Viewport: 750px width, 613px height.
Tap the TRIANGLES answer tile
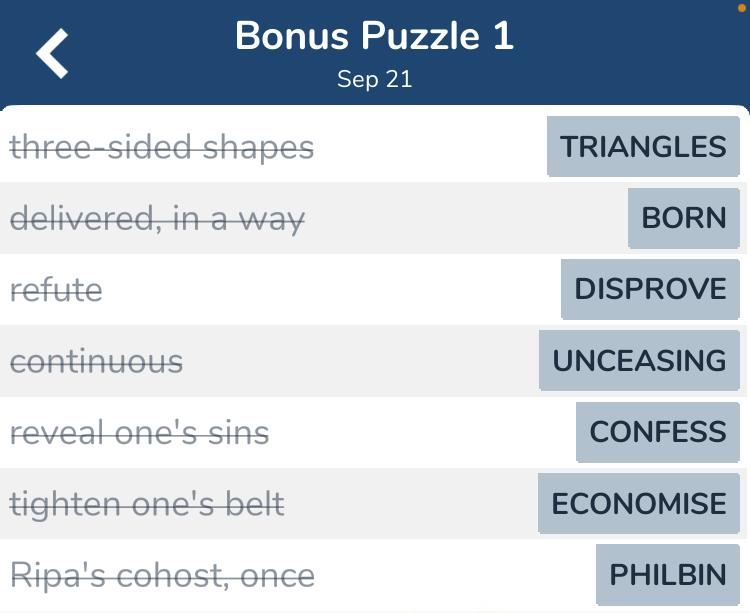coord(643,147)
